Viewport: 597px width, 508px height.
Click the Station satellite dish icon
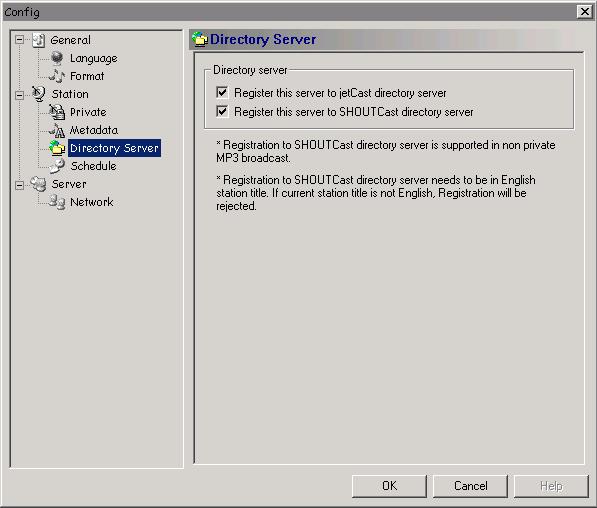click(38, 94)
